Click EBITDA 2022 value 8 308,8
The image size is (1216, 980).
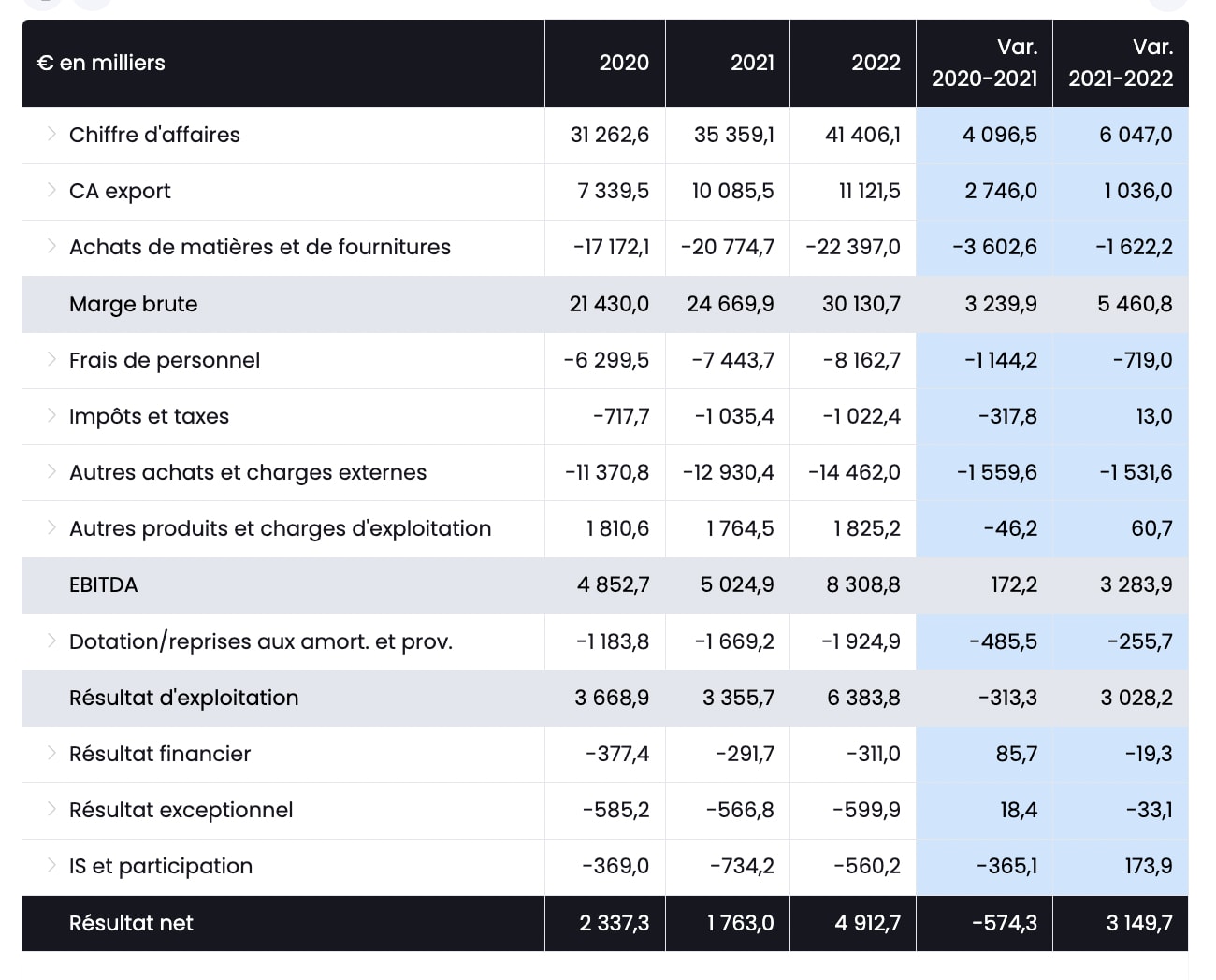click(862, 584)
